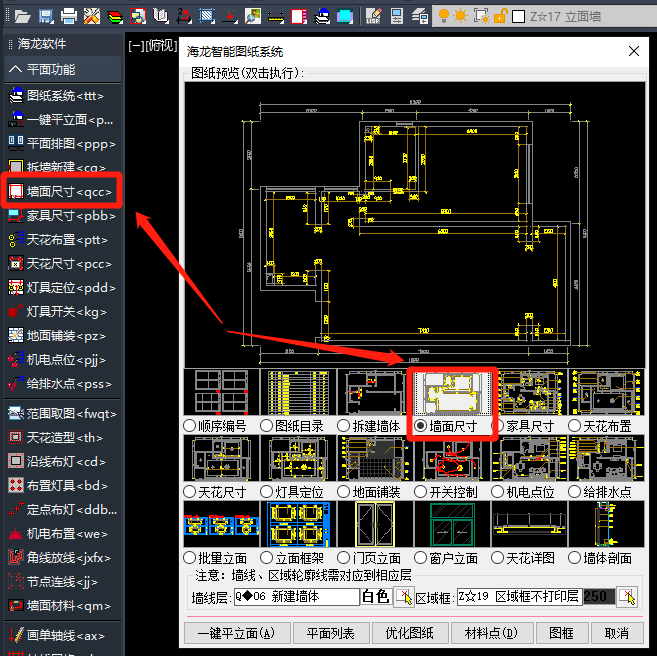This screenshot has height=656, width=657.
Task: Click the printer icon in the top toolbar
Action: coord(69,16)
